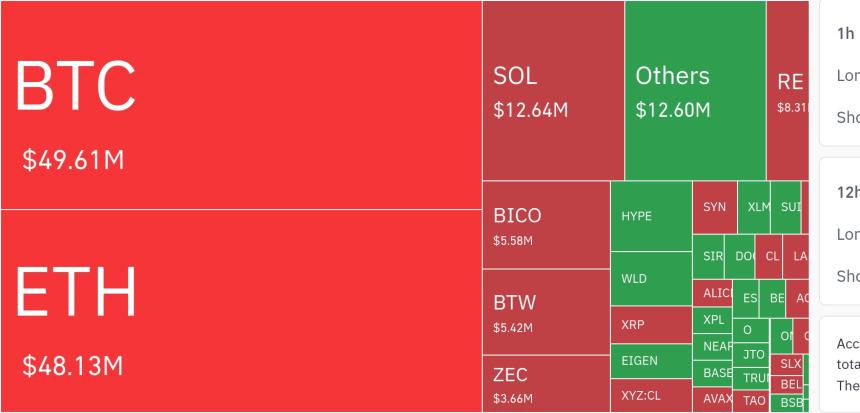This screenshot has height=413, width=860.
Task: Select the green XPL tile
Action: click(712, 320)
